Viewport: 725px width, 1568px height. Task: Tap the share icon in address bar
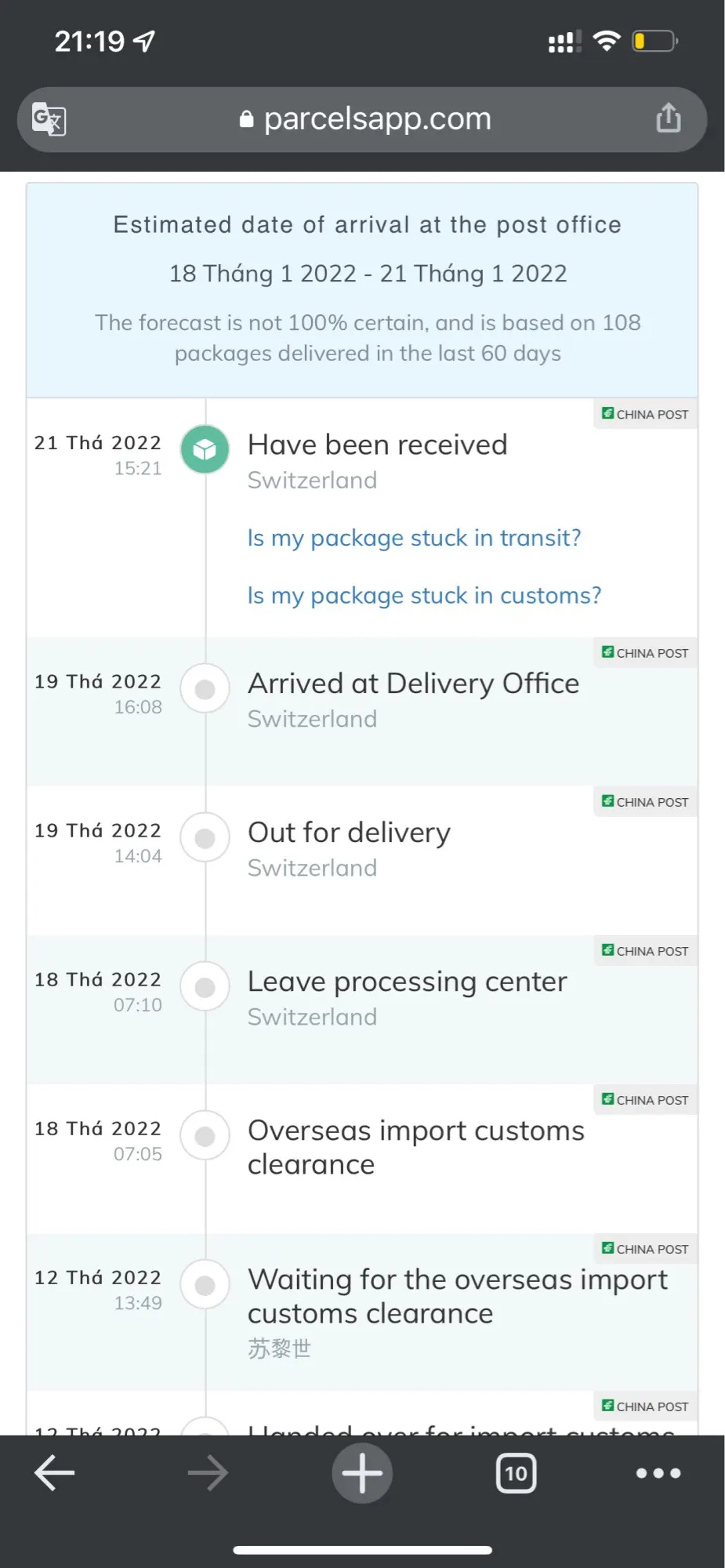tap(668, 118)
